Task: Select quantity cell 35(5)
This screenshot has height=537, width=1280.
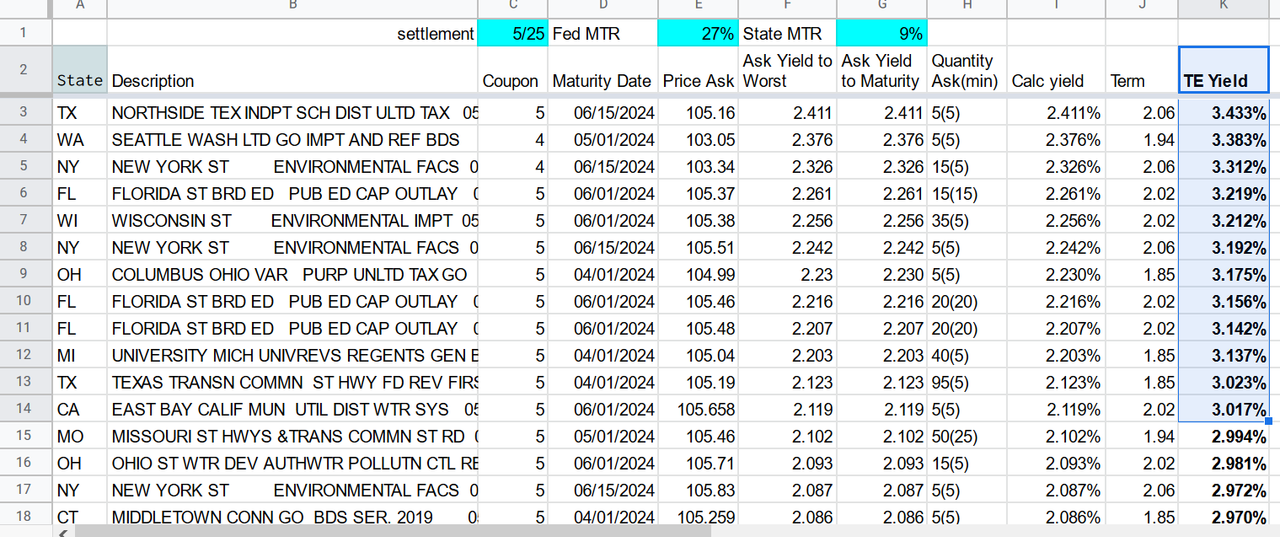Action: coord(966,221)
